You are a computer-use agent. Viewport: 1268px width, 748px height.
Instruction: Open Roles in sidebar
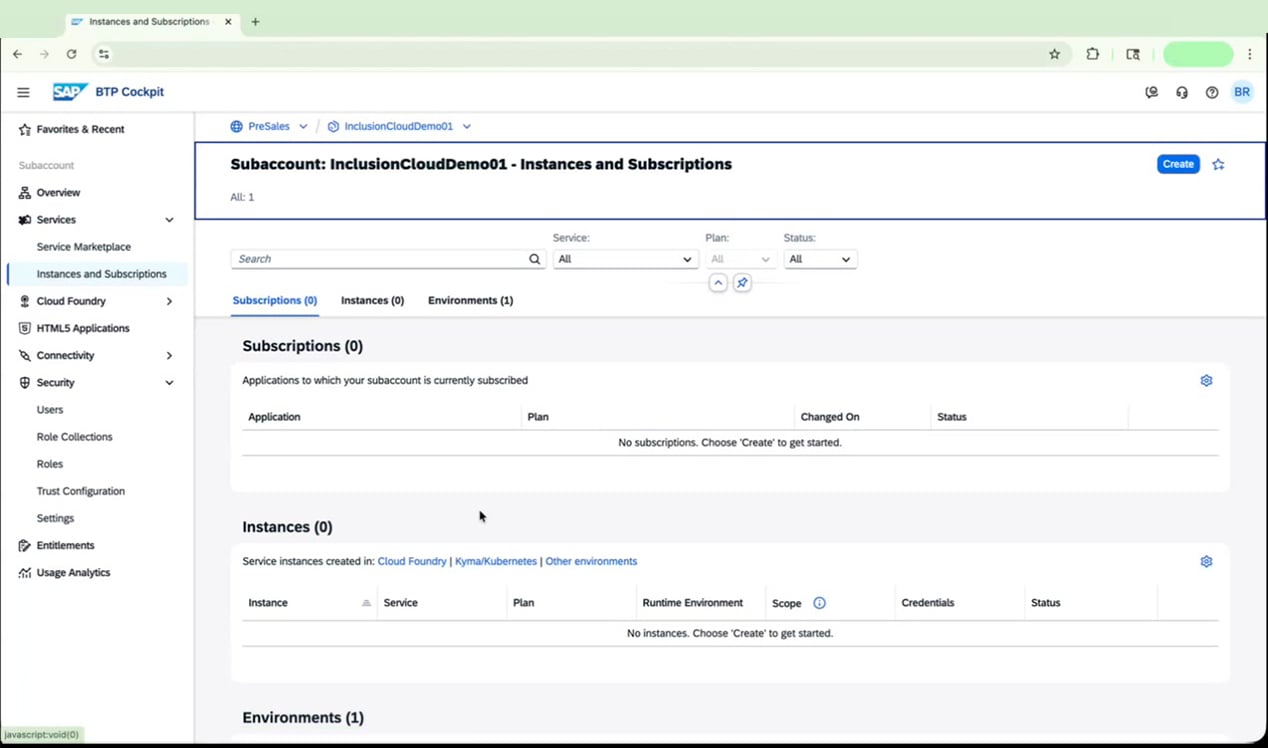pos(50,464)
